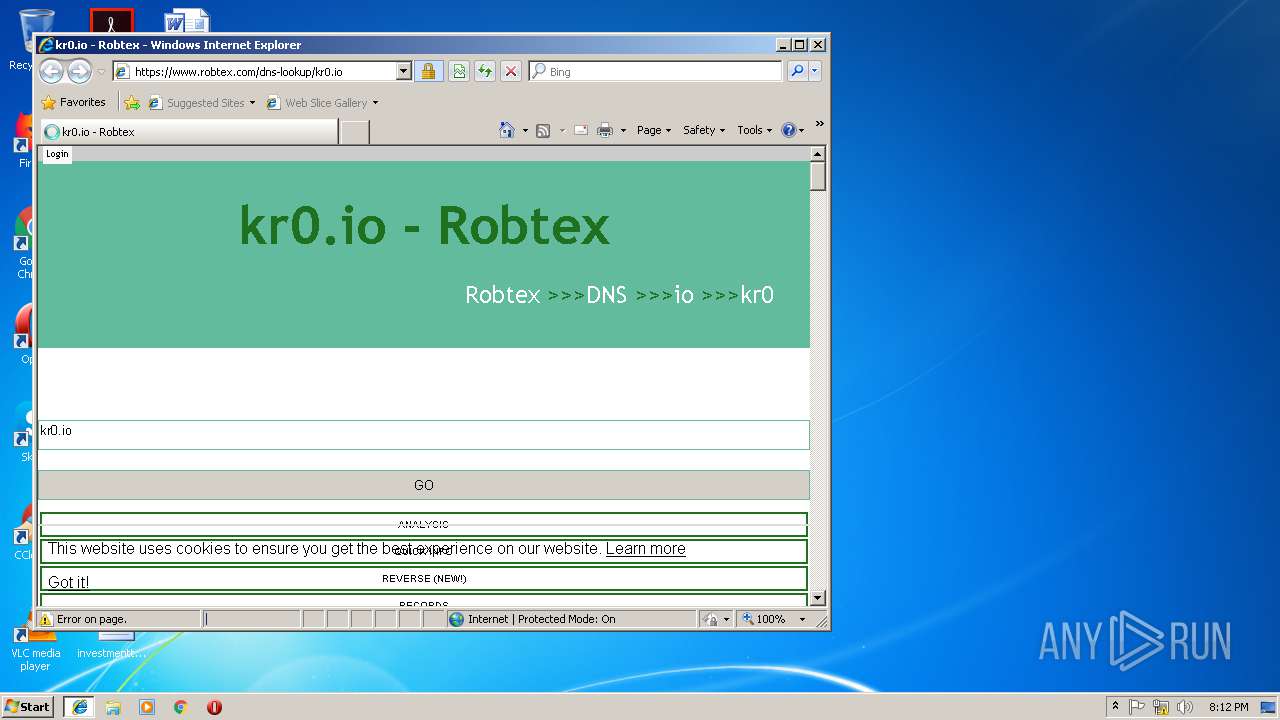Click scrollbar down arrow
The image size is (1280, 720).
pos(818,598)
